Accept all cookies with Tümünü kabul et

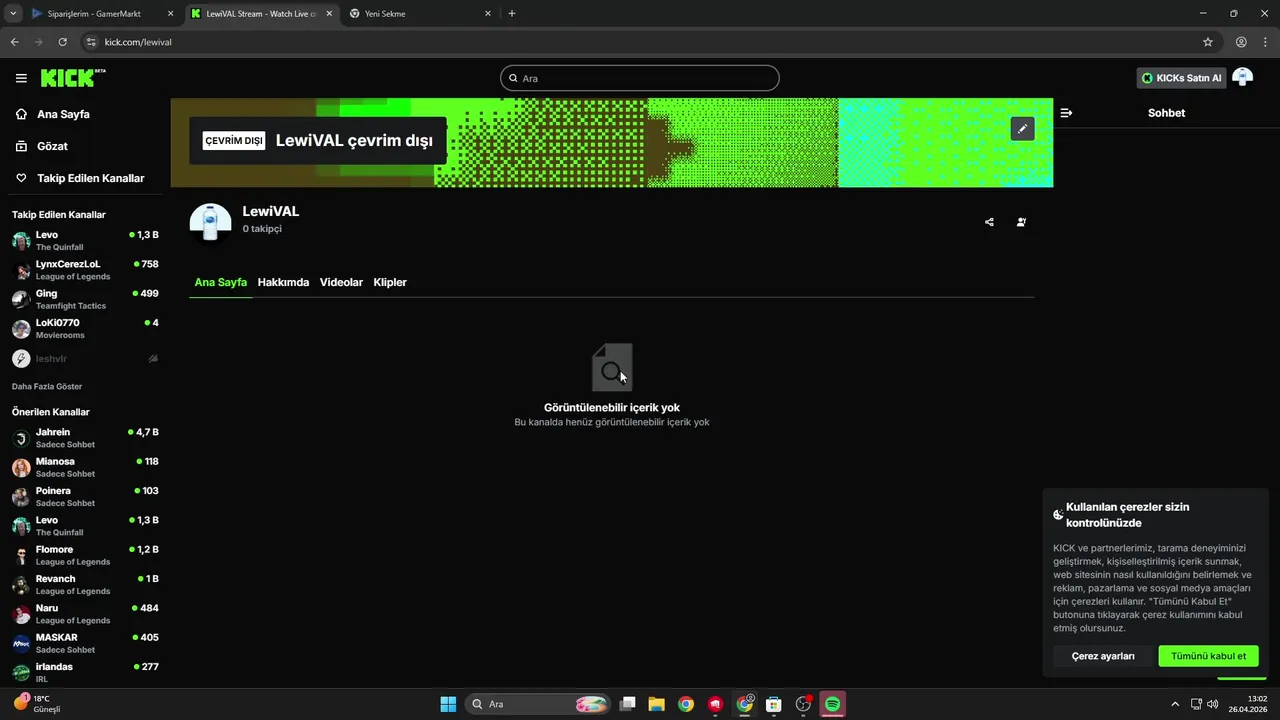(1208, 656)
